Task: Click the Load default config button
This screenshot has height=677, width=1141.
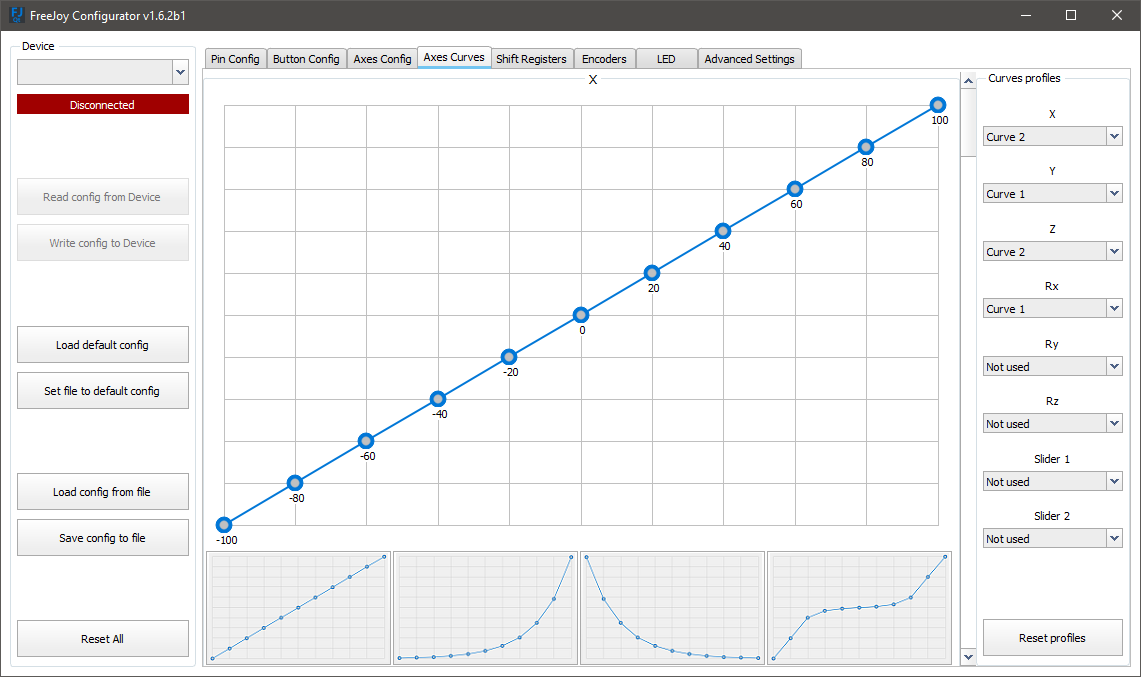Action: pos(103,344)
